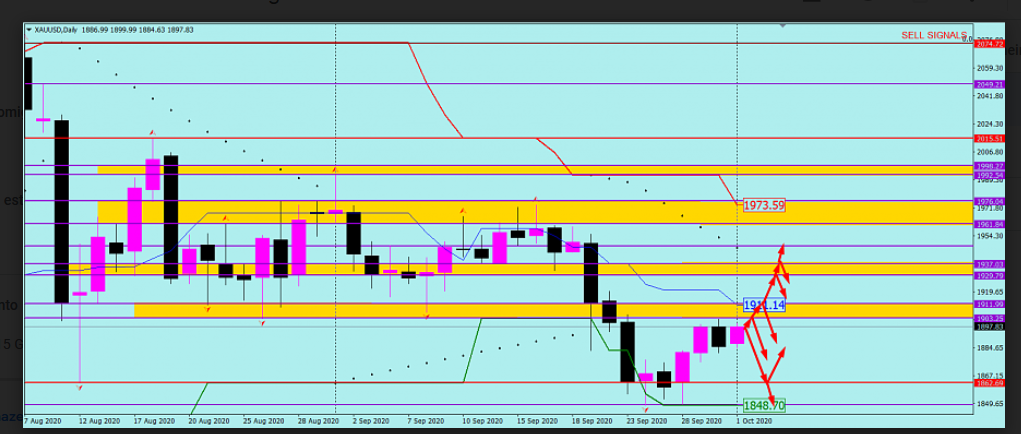1021x434 pixels.
Task: Select the blue 1911.14 price label
Action: click(763, 304)
